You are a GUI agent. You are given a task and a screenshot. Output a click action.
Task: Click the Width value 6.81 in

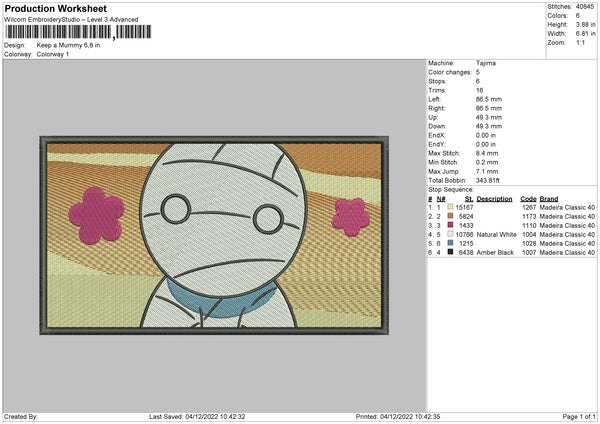point(585,34)
